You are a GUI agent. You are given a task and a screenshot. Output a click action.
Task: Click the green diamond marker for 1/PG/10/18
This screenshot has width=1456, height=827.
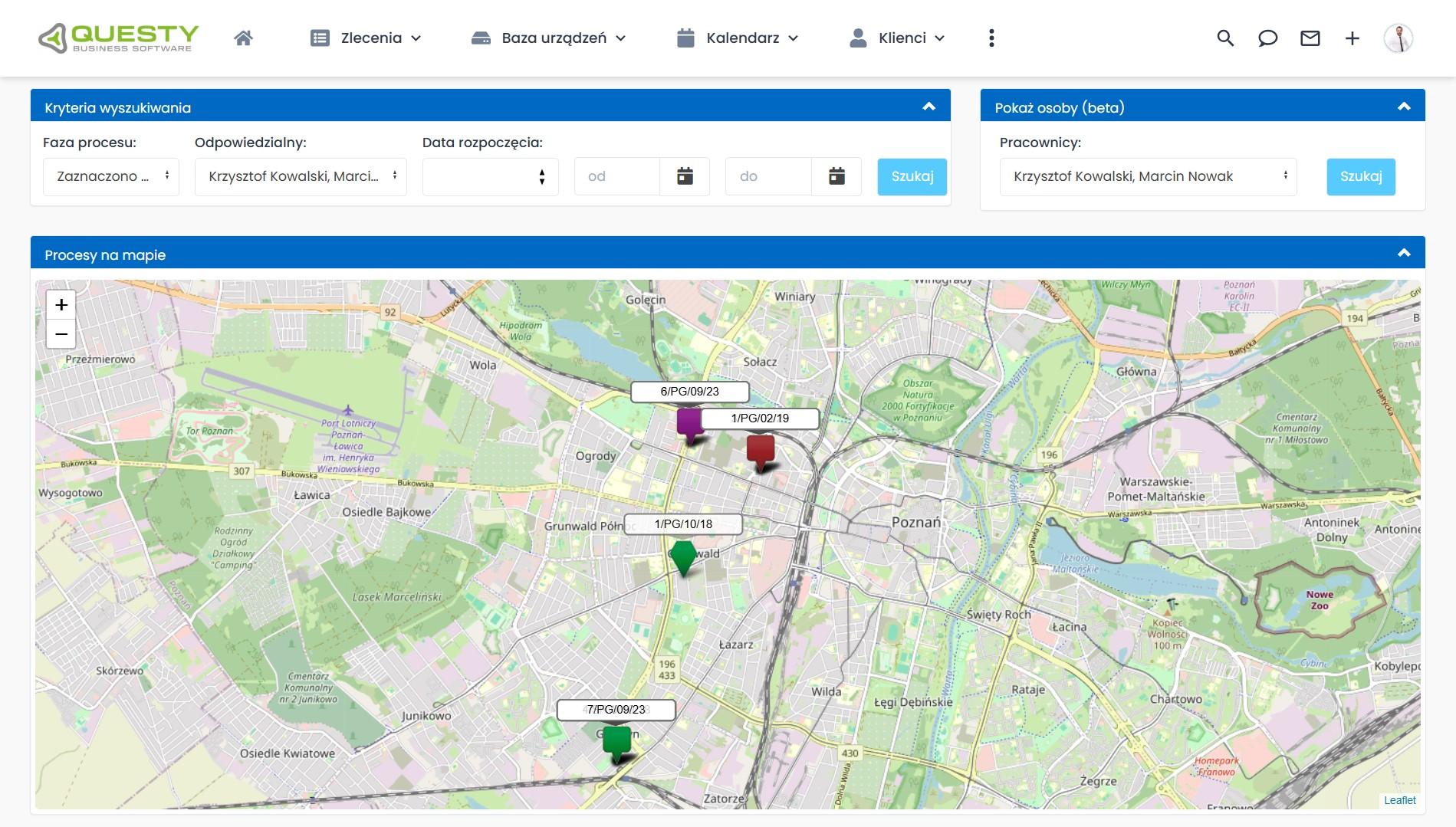(x=683, y=558)
